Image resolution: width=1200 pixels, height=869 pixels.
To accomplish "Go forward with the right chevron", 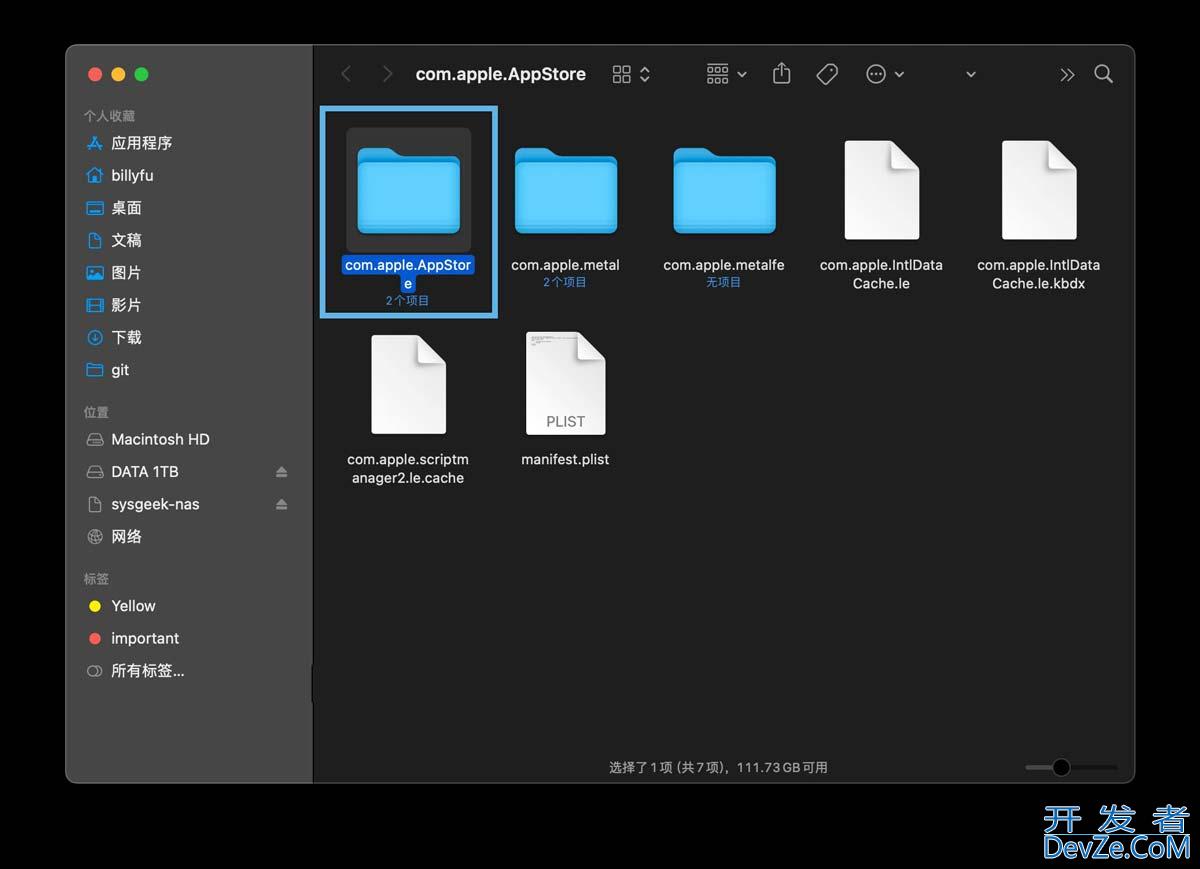I will [387, 74].
